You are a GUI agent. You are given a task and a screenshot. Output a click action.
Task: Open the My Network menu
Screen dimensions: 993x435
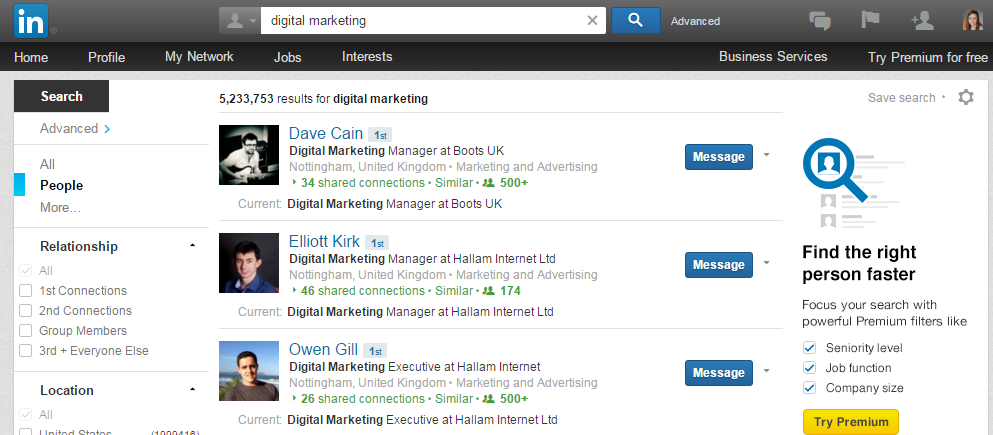199,57
